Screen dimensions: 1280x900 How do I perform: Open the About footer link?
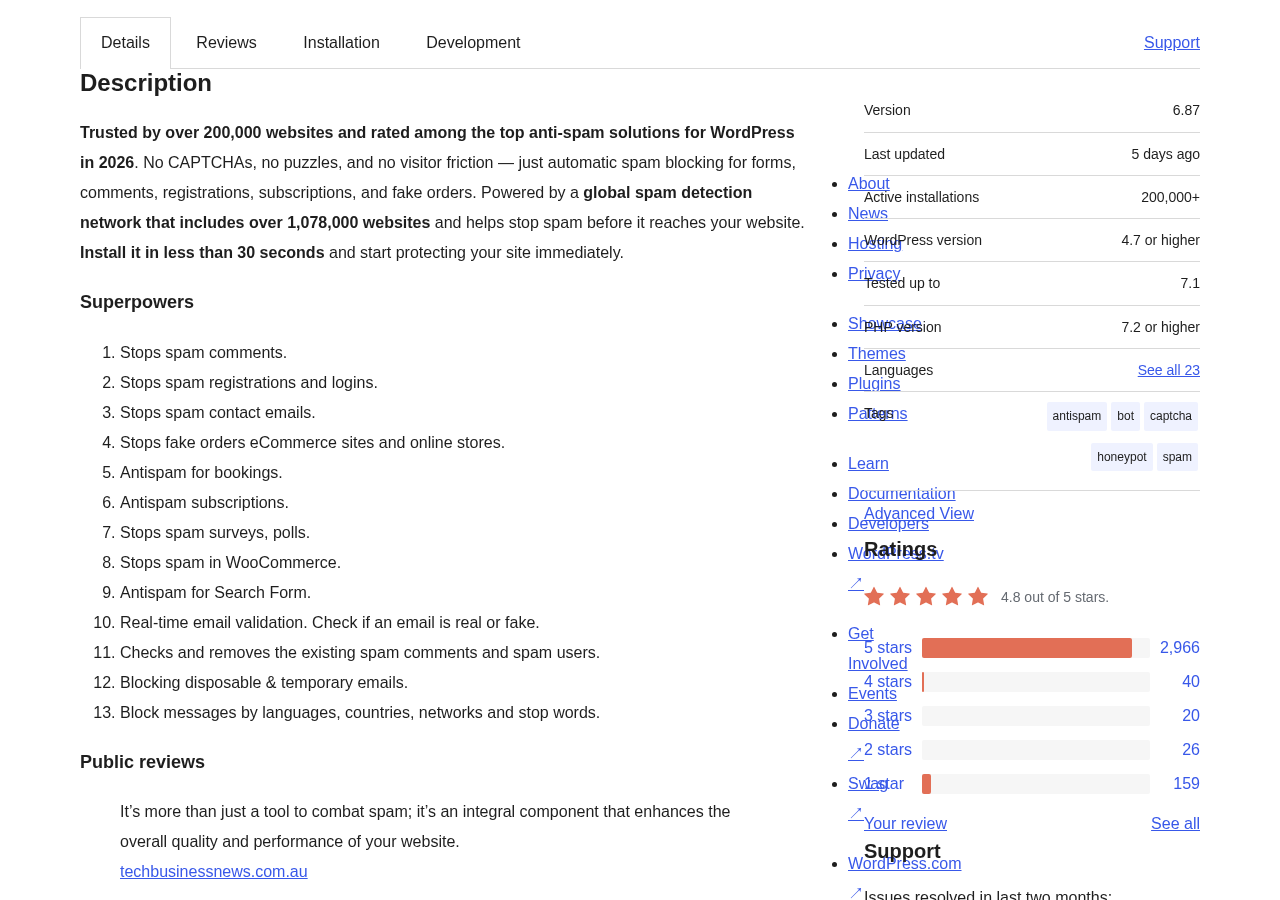[869, 184]
